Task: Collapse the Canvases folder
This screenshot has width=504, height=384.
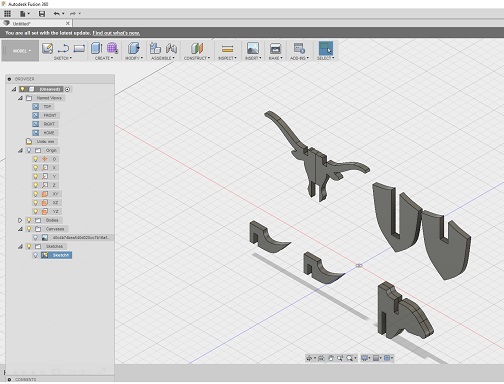Action: point(20,229)
